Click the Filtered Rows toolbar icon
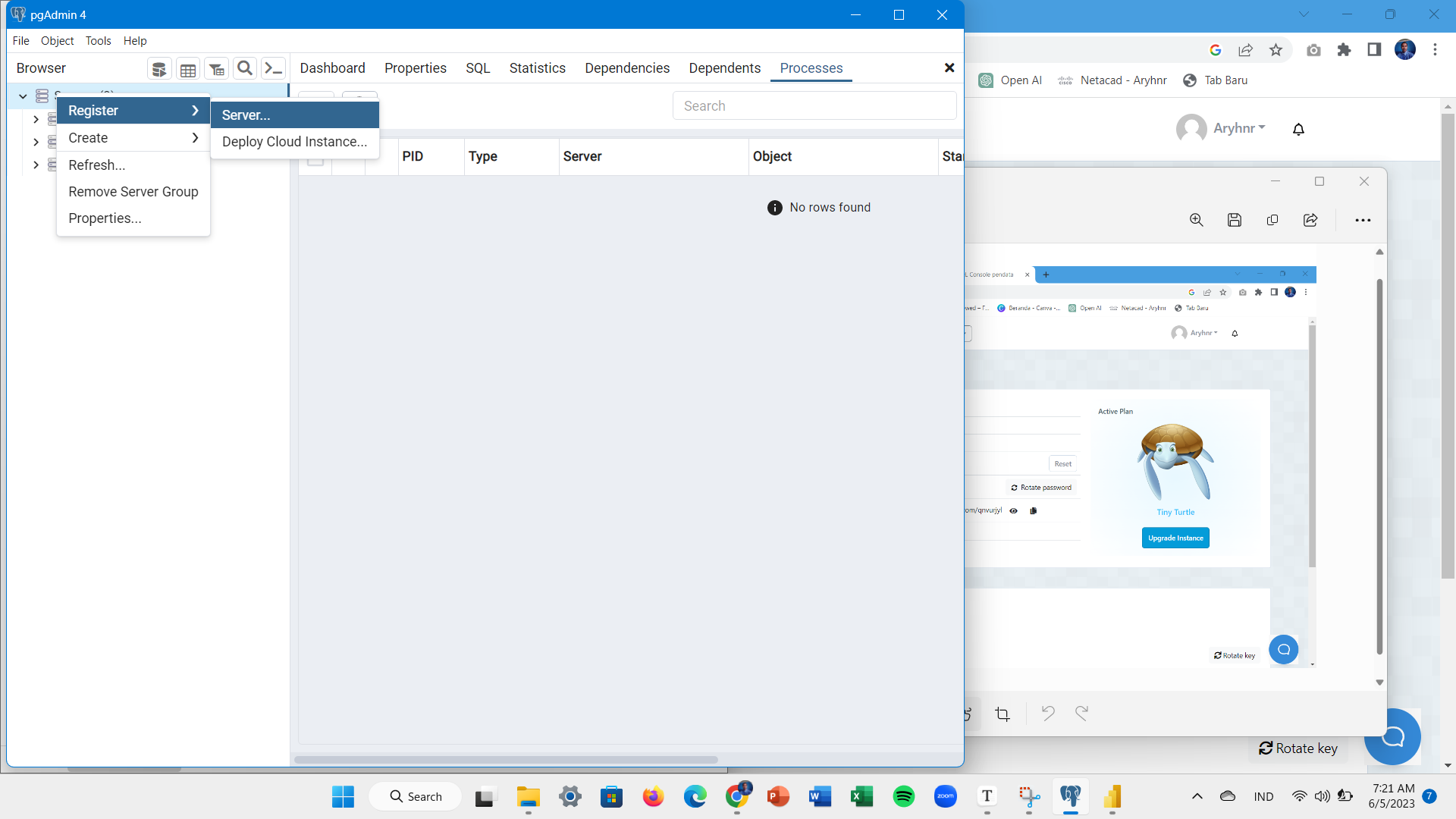The width and height of the screenshot is (1456, 819). coord(216,69)
